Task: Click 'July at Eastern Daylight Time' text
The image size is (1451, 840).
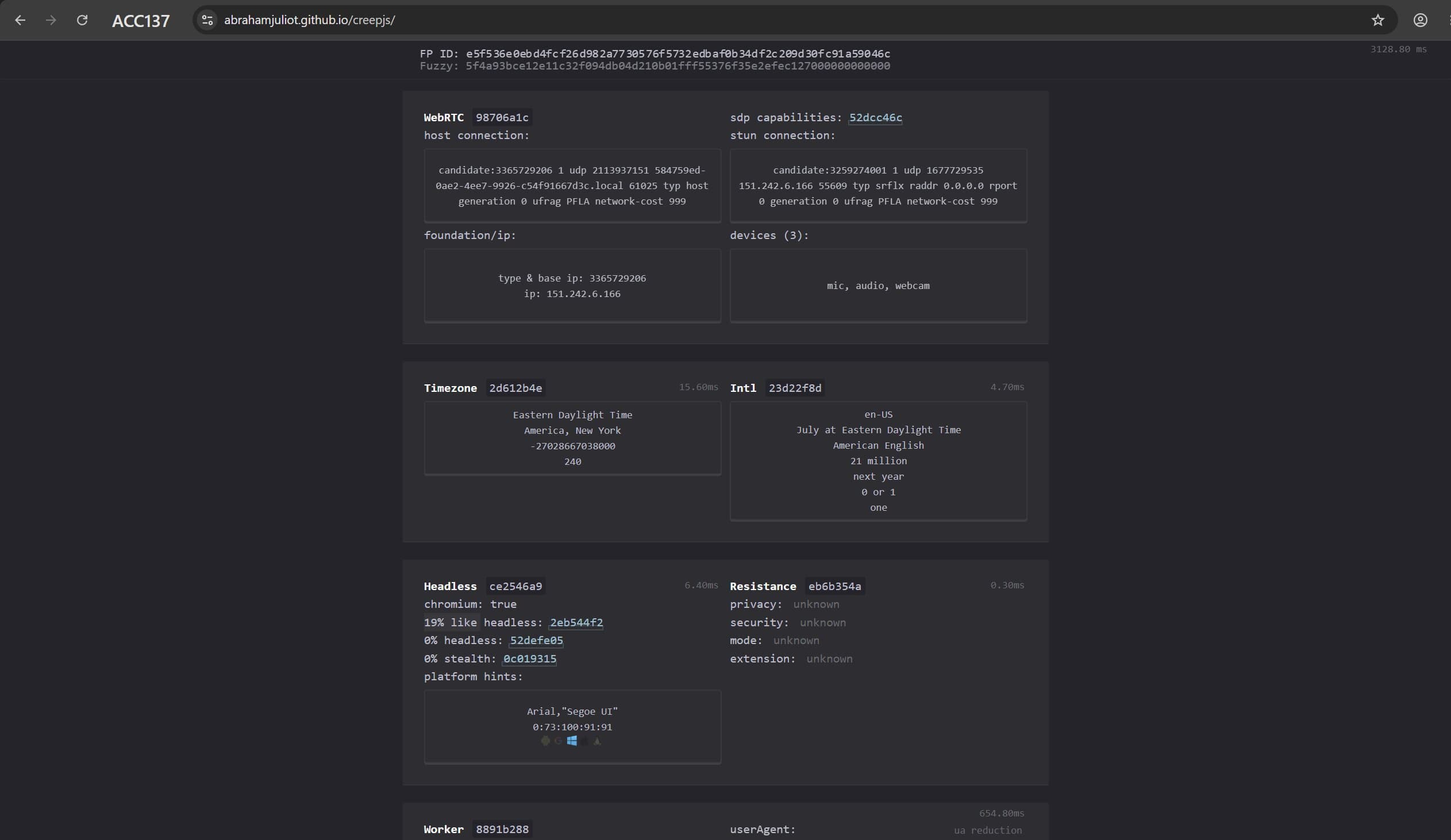Action: (x=878, y=430)
